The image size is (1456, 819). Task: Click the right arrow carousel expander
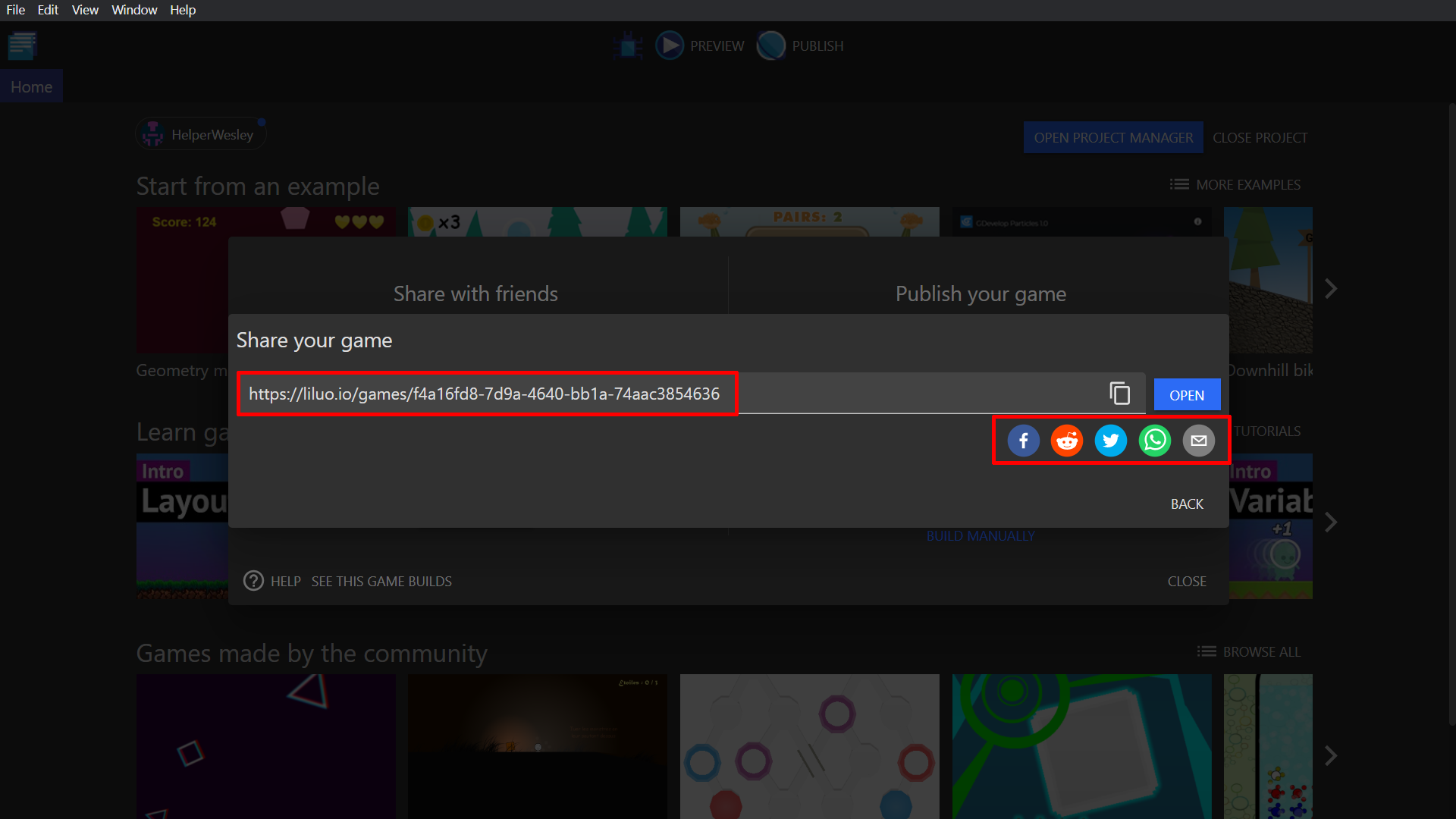[1331, 288]
